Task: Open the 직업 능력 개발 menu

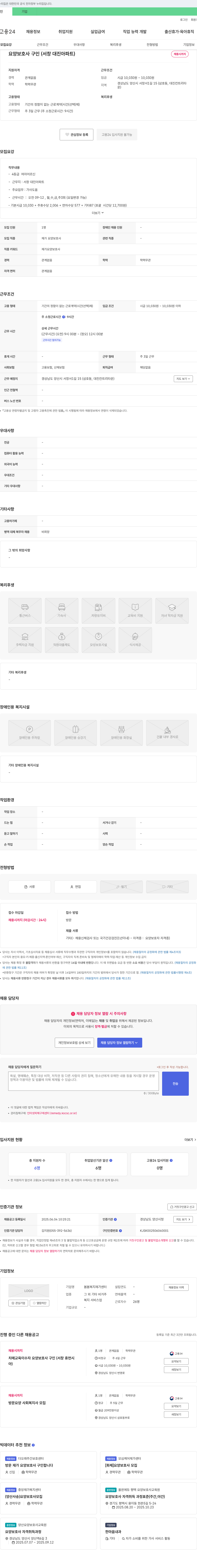Action: pos(134,32)
